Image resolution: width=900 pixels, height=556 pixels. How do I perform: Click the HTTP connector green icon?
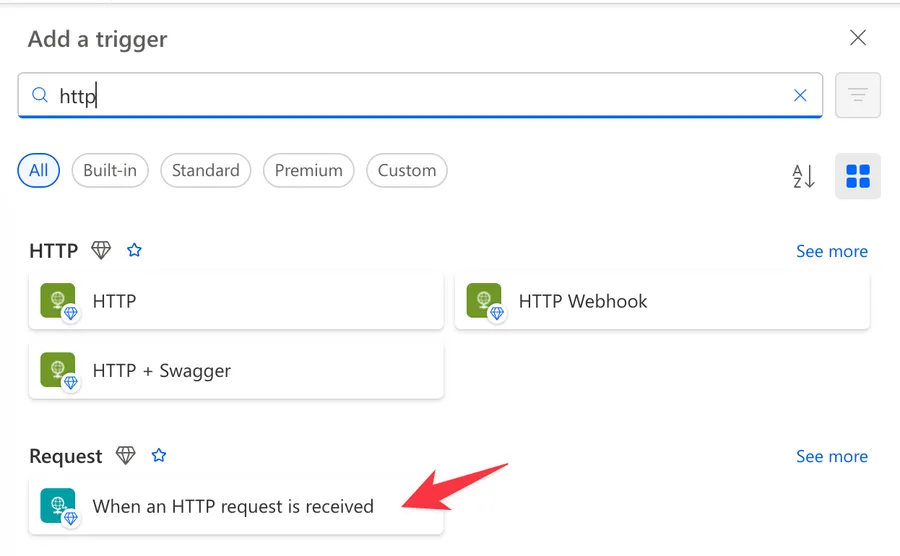coord(58,301)
